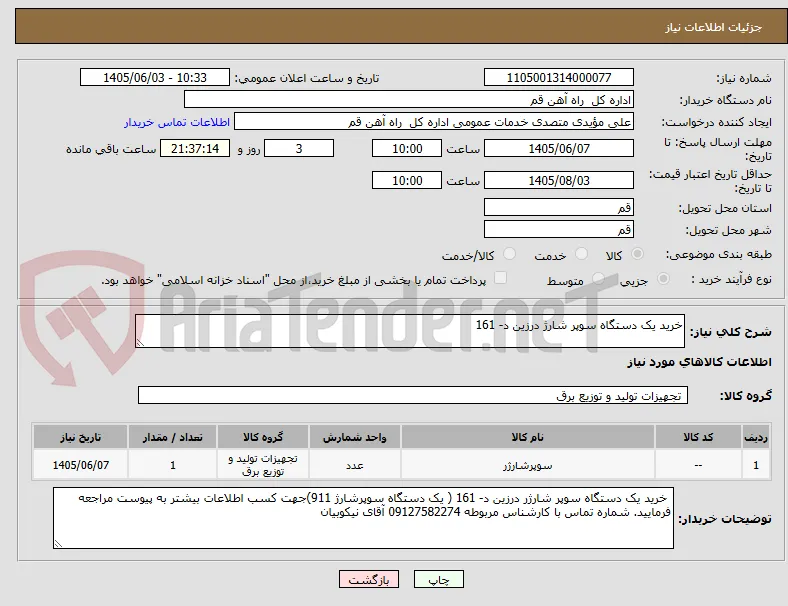Click the گروه کالا column header

(x=263, y=437)
